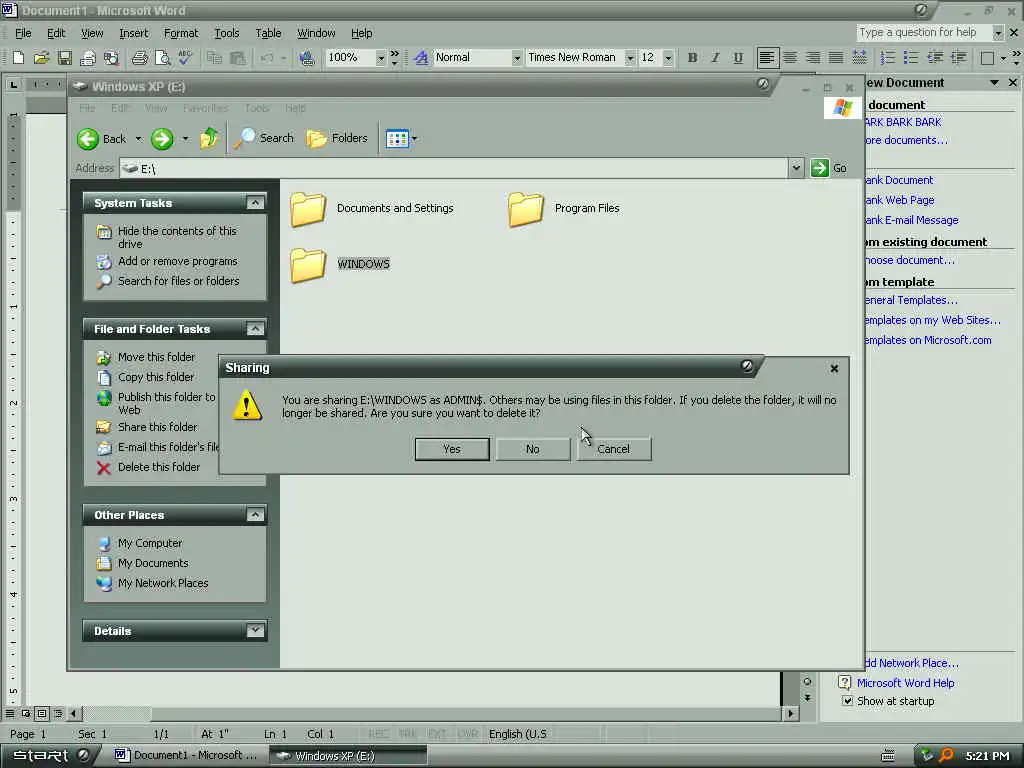Click No in the Sharing dialog
This screenshot has width=1024, height=768.
coord(533,449)
